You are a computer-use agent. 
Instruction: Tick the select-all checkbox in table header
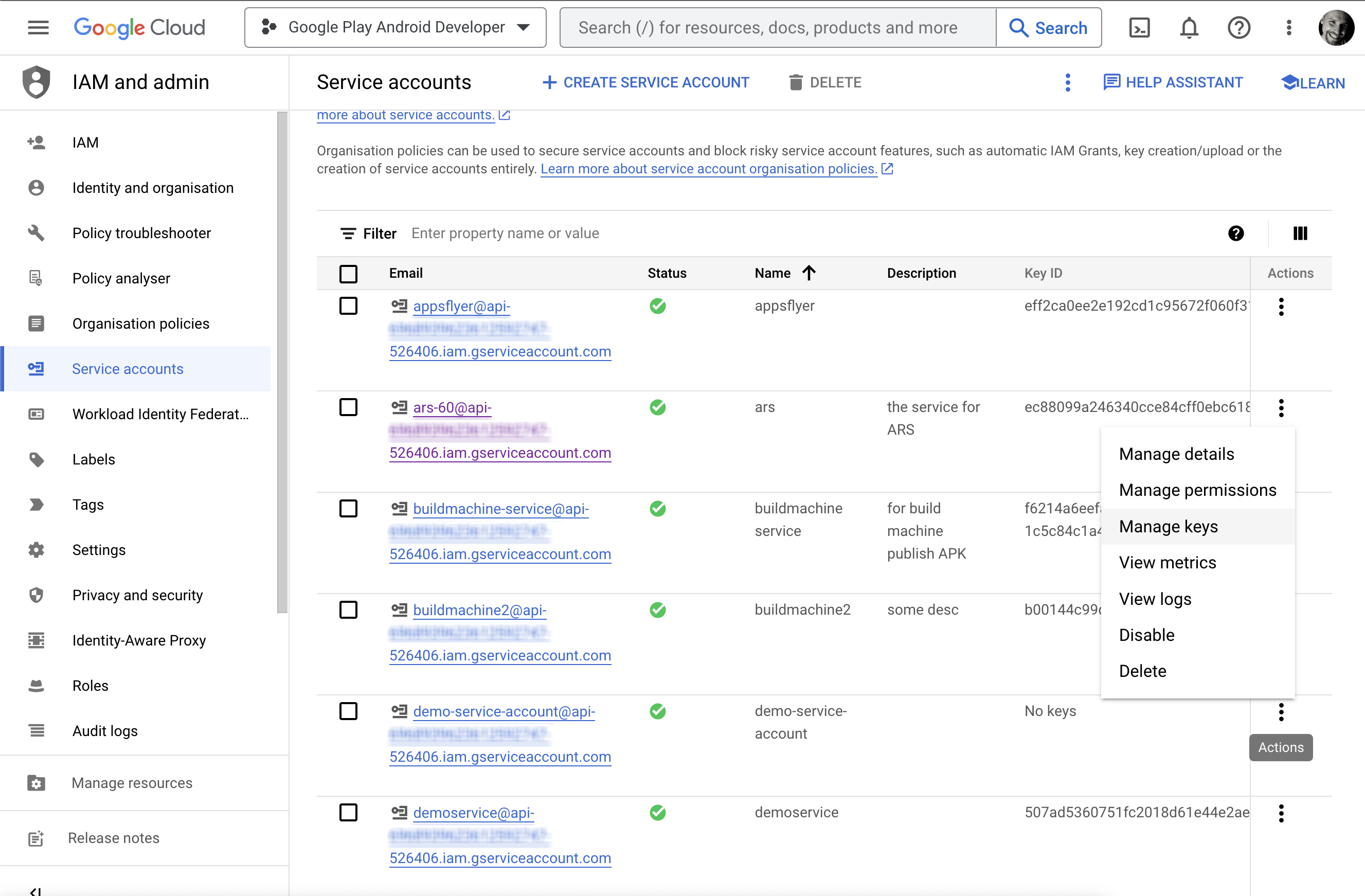pos(348,274)
